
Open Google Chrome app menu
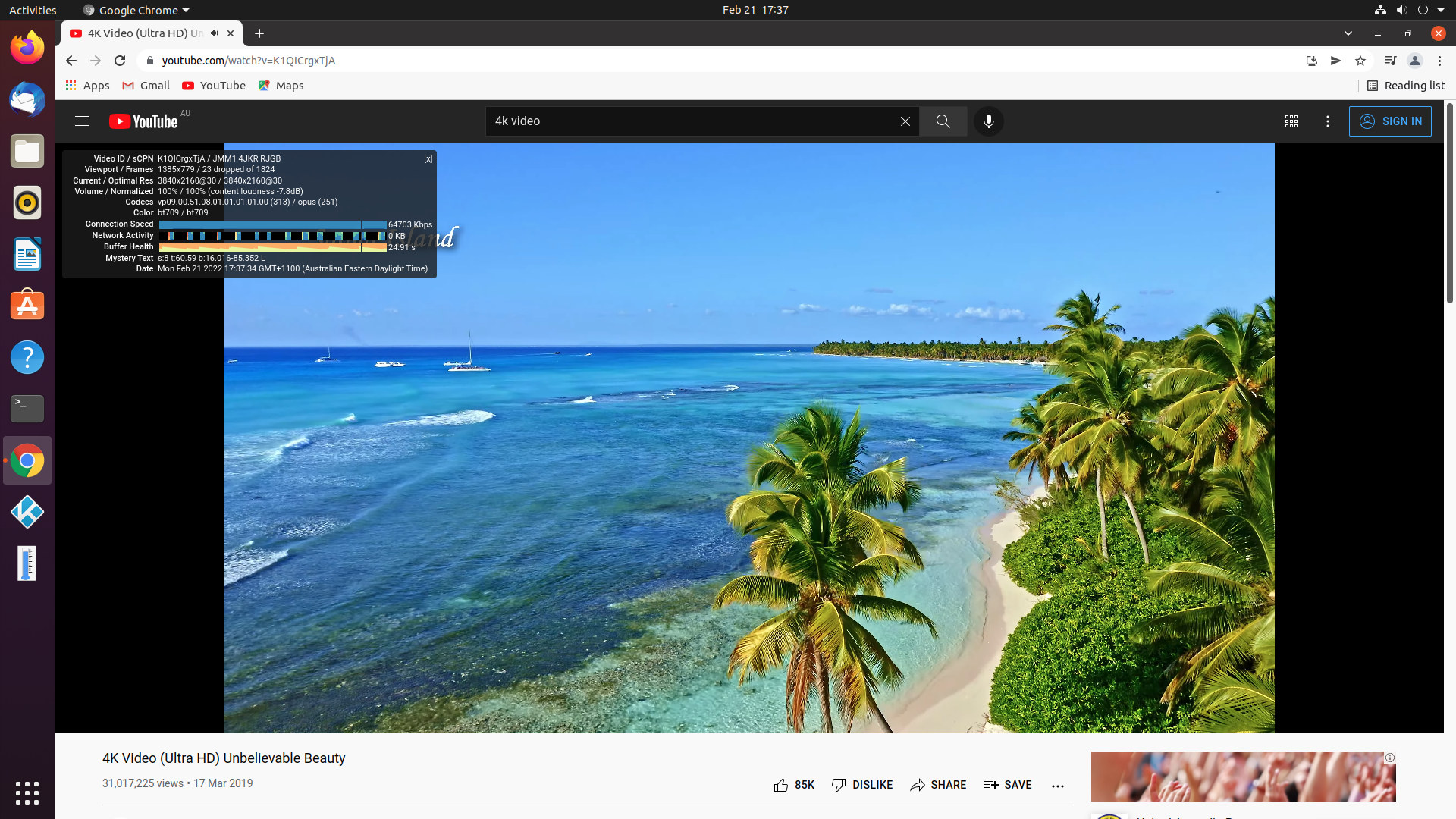point(136,10)
